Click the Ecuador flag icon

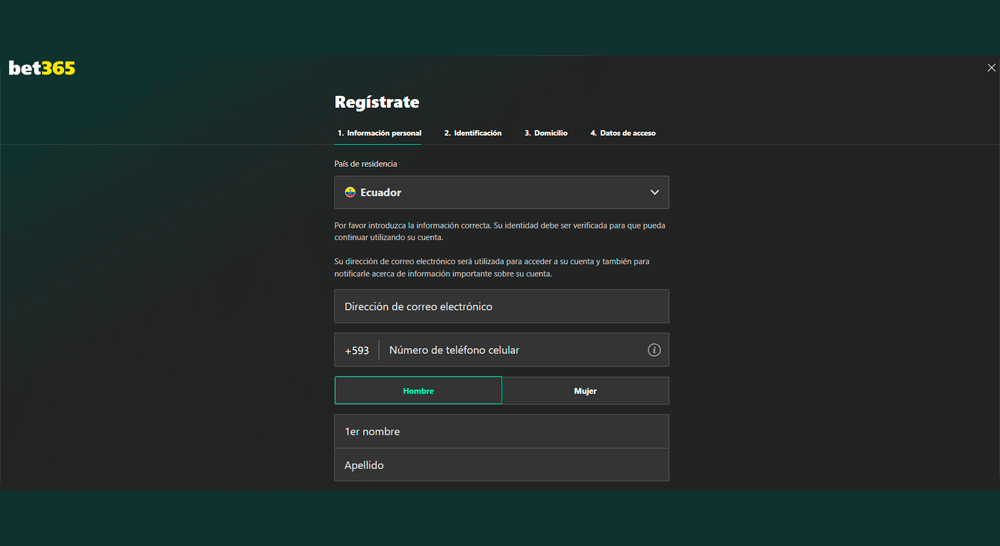[350, 192]
